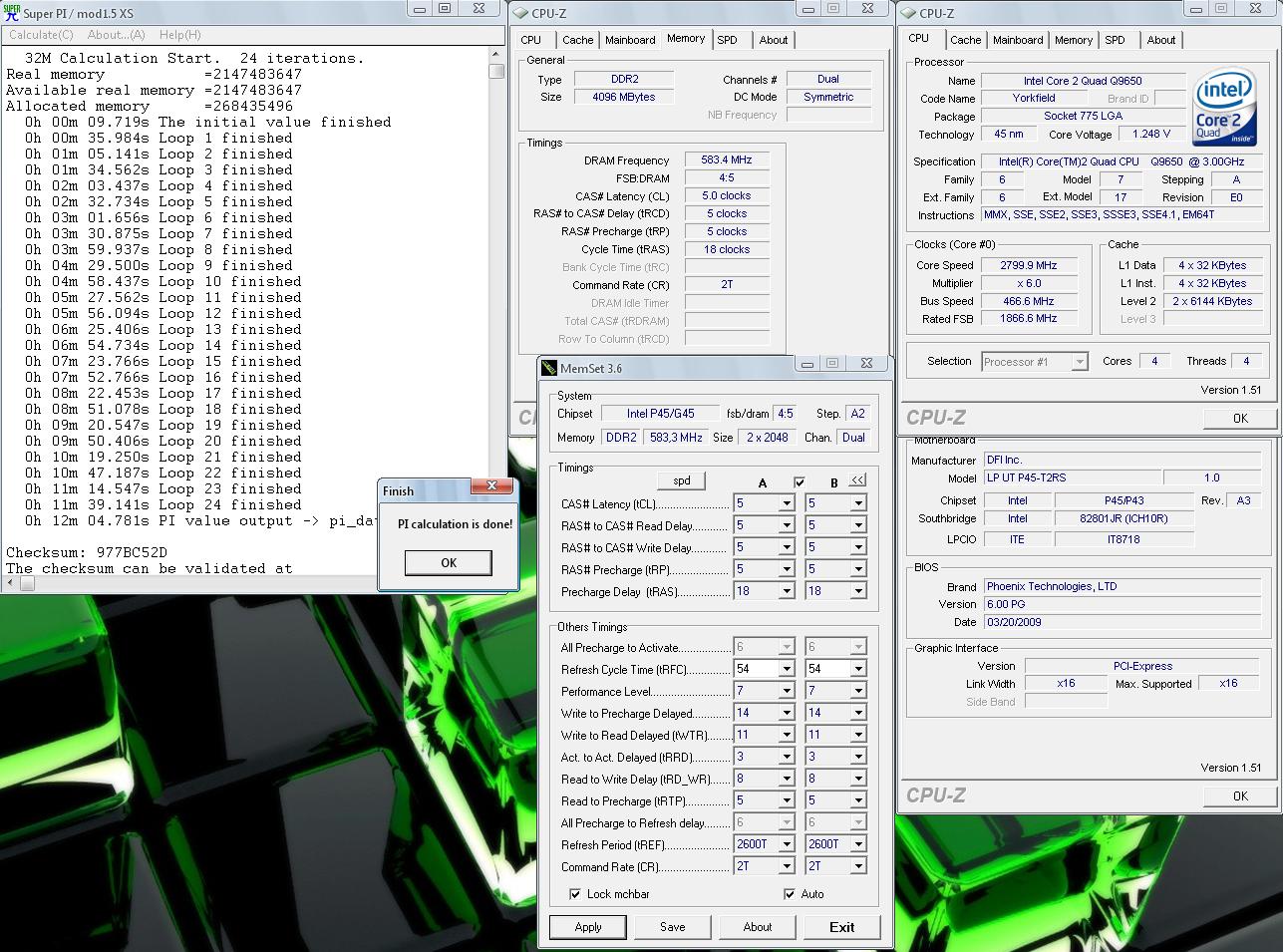Click the Core Speed 2799.9 MHz field

1028,265
